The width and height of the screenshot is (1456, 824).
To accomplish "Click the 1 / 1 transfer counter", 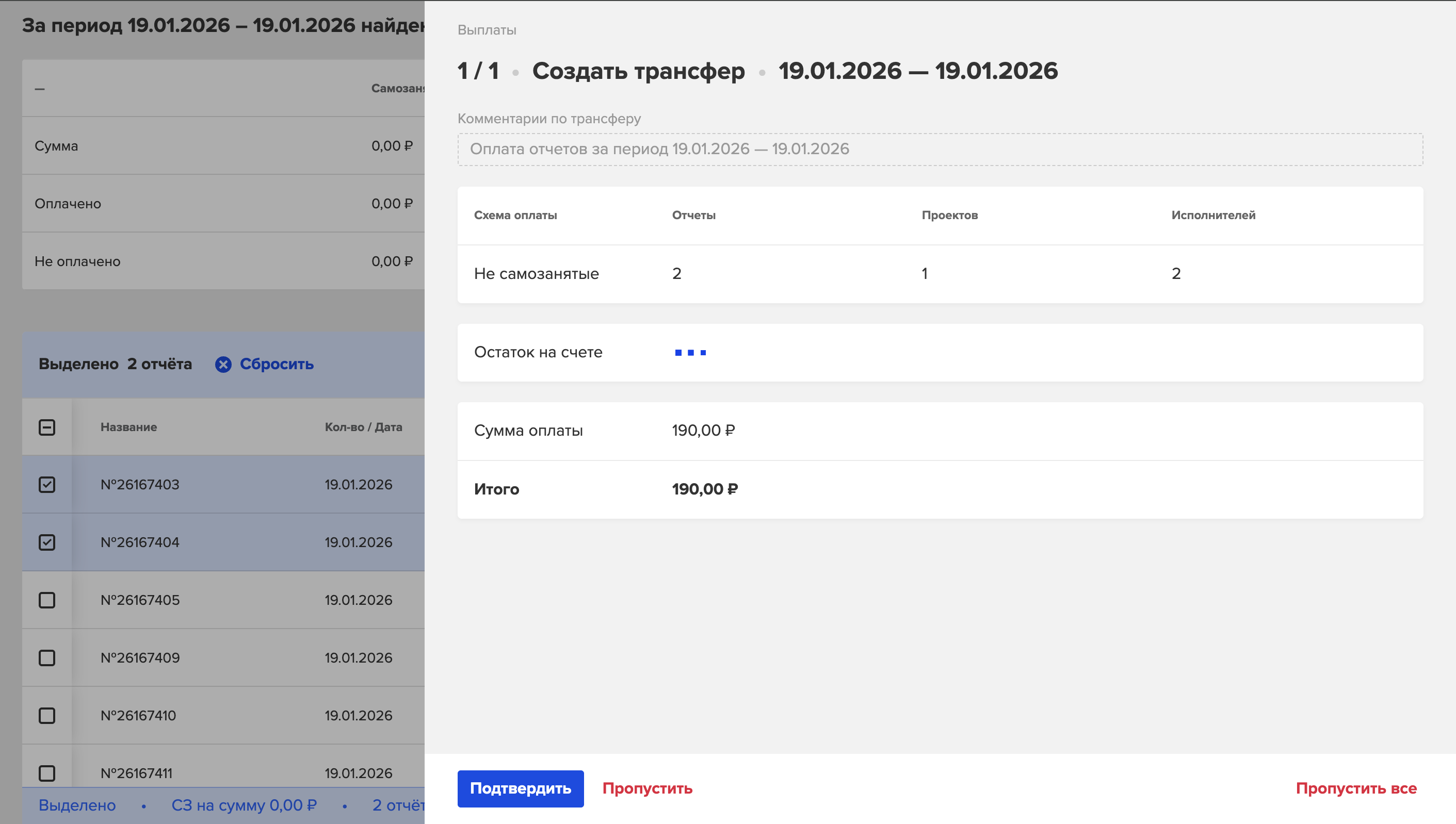I will click(478, 72).
